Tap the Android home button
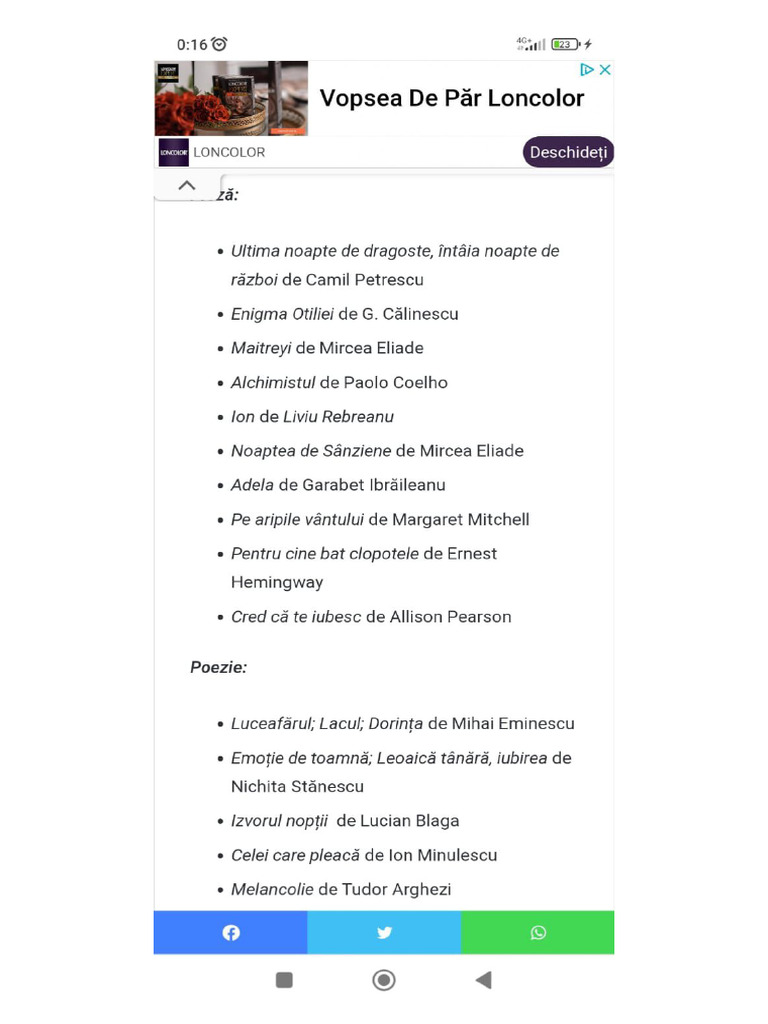 tap(384, 980)
